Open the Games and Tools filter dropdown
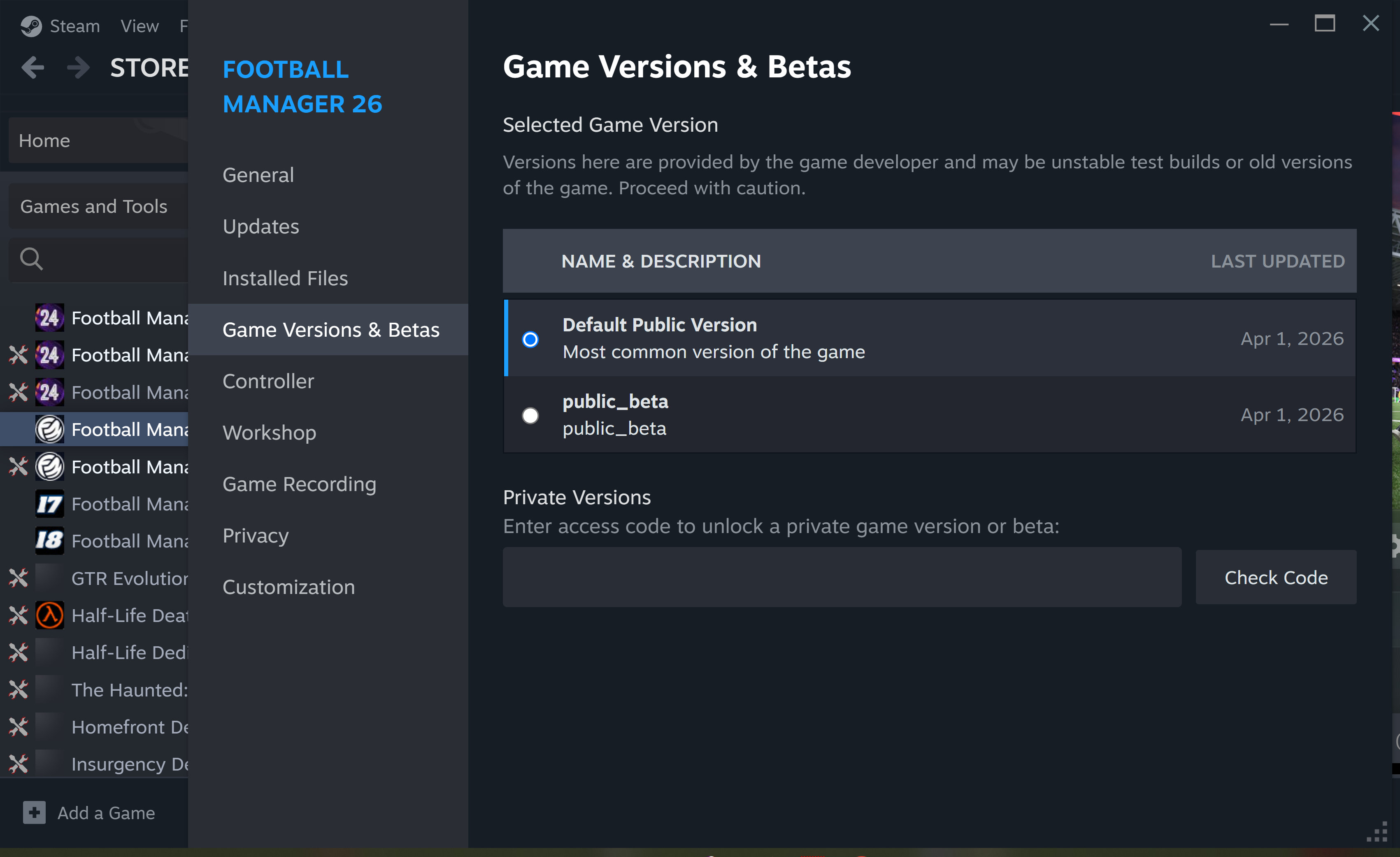The height and width of the screenshot is (857, 1400). [98, 206]
